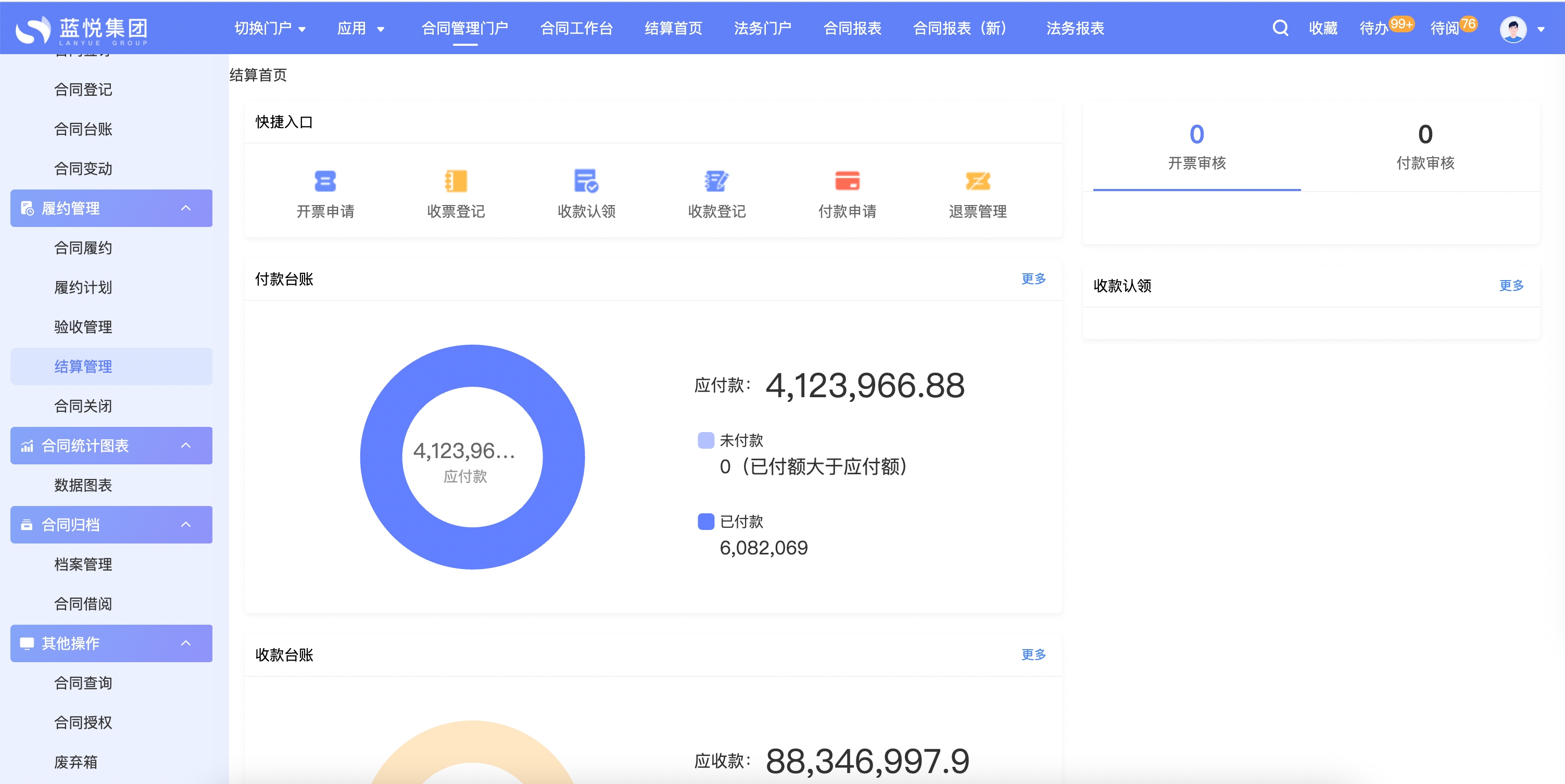Image resolution: width=1565 pixels, height=784 pixels.
Task: Click the 待办 header link
Action: [x=1373, y=29]
